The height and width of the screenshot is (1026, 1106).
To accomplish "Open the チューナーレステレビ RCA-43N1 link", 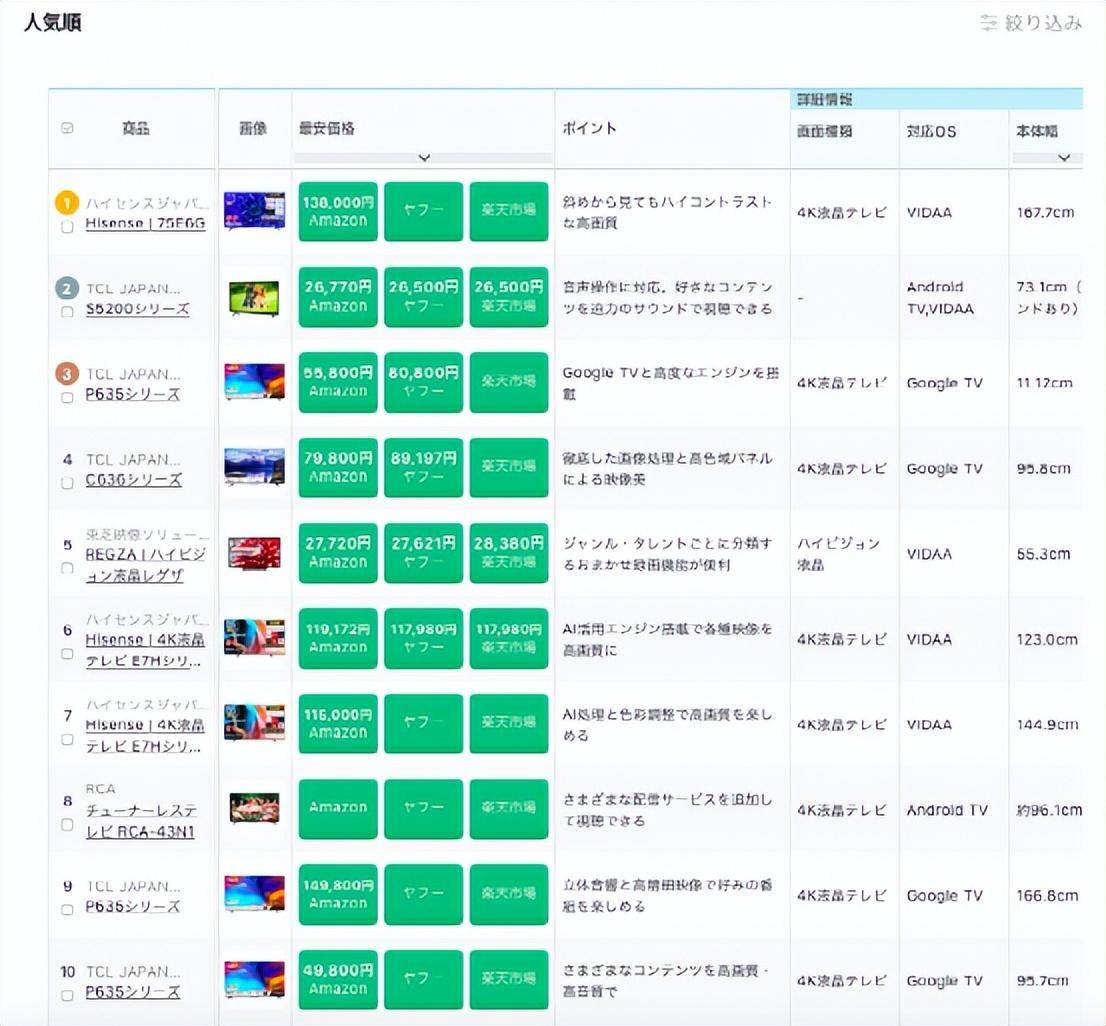I will 141,822.
